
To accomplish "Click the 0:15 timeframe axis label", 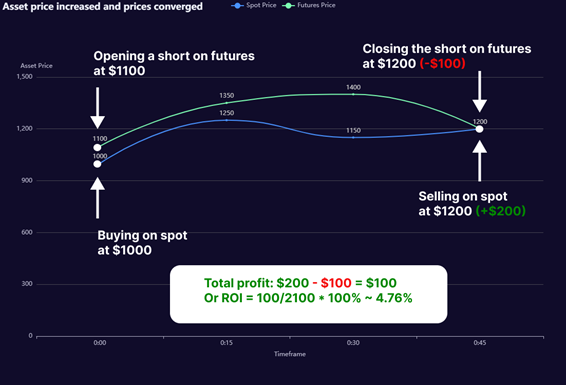I will tap(227, 343).
